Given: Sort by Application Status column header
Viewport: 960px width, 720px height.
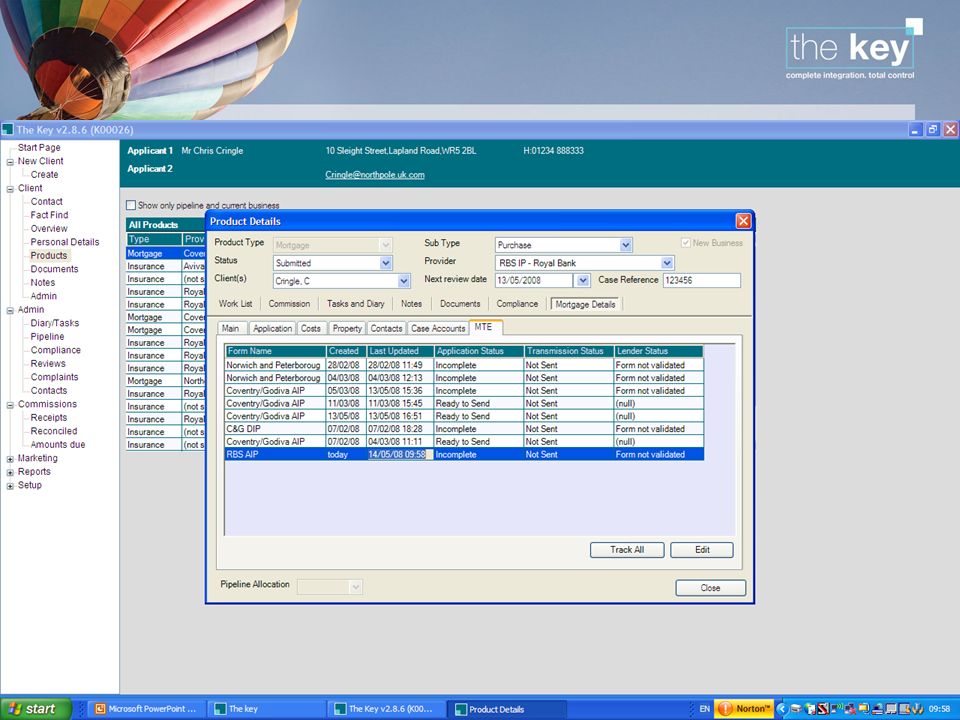Looking at the screenshot, I should coord(479,351).
